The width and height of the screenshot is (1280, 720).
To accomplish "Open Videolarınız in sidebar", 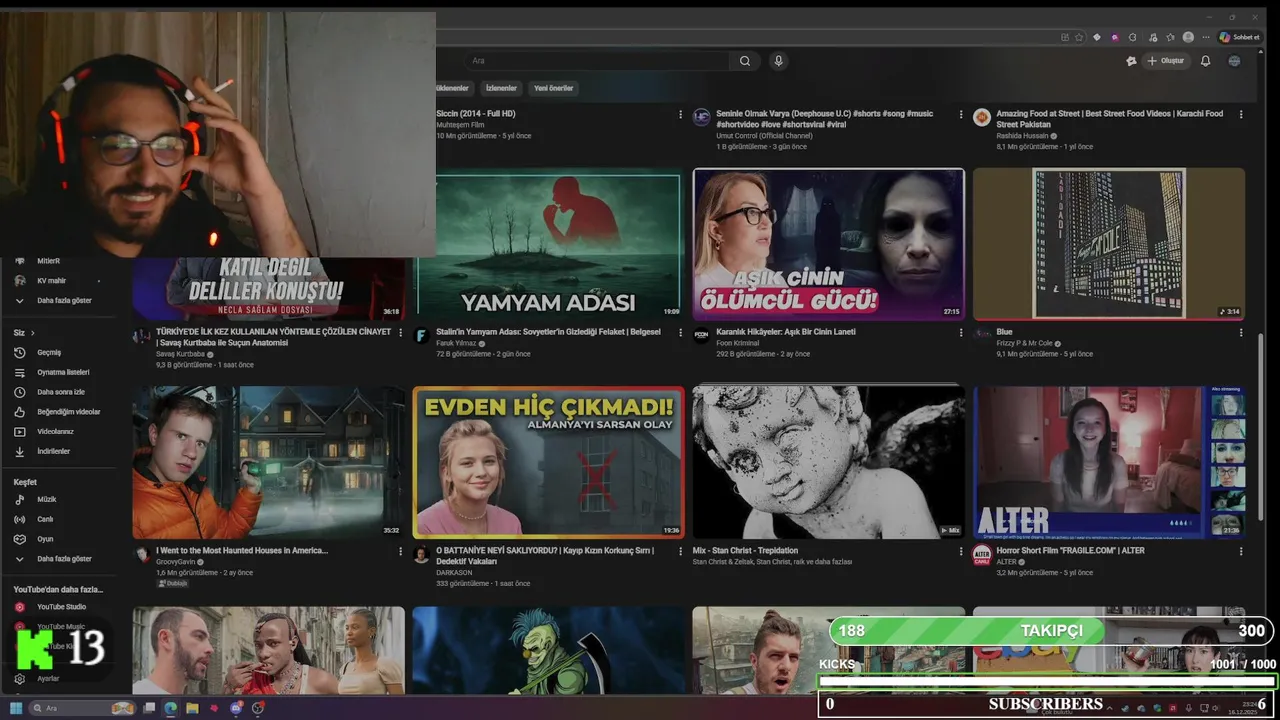I will pos(60,432).
